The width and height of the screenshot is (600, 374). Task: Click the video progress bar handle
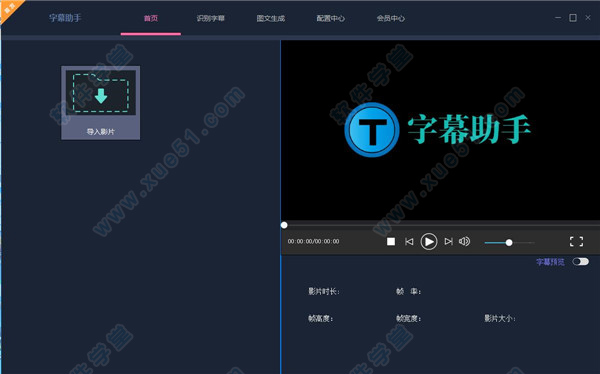pos(284,225)
